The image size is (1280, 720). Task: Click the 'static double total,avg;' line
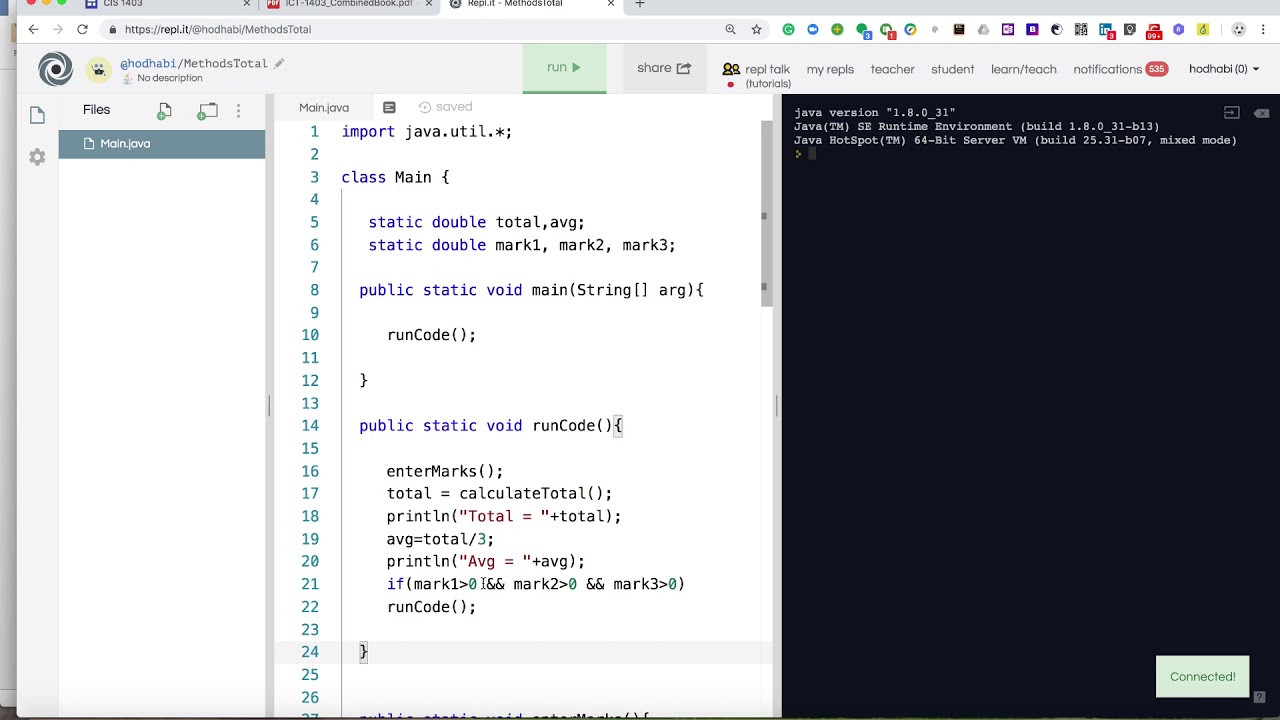click(476, 222)
